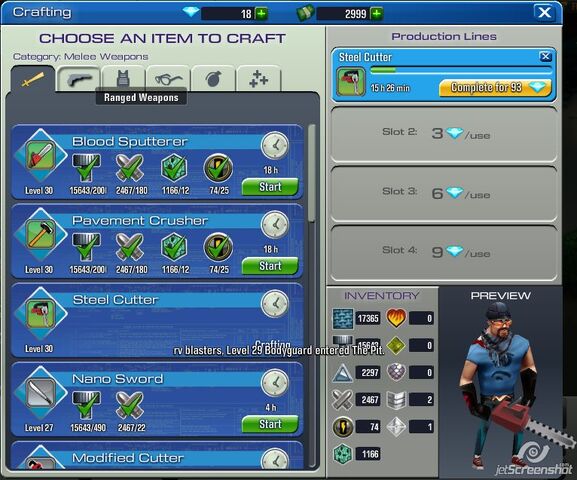This screenshot has width=577, height=480.
Task: Click the cash currency icon
Action: coord(305,13)
